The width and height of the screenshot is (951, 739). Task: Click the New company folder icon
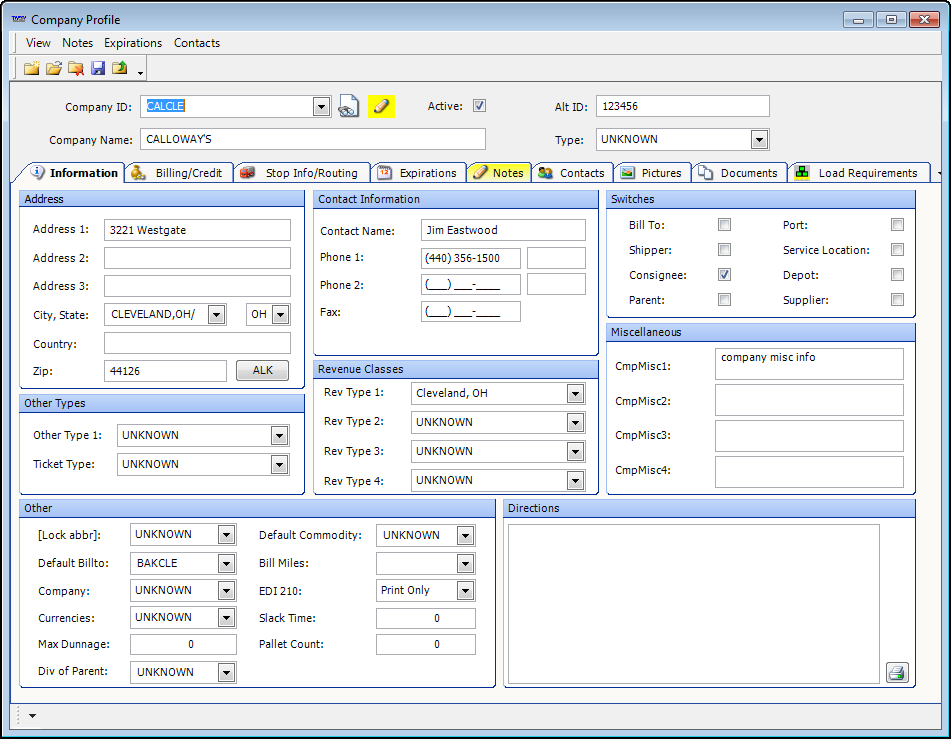tap(32, 68)
